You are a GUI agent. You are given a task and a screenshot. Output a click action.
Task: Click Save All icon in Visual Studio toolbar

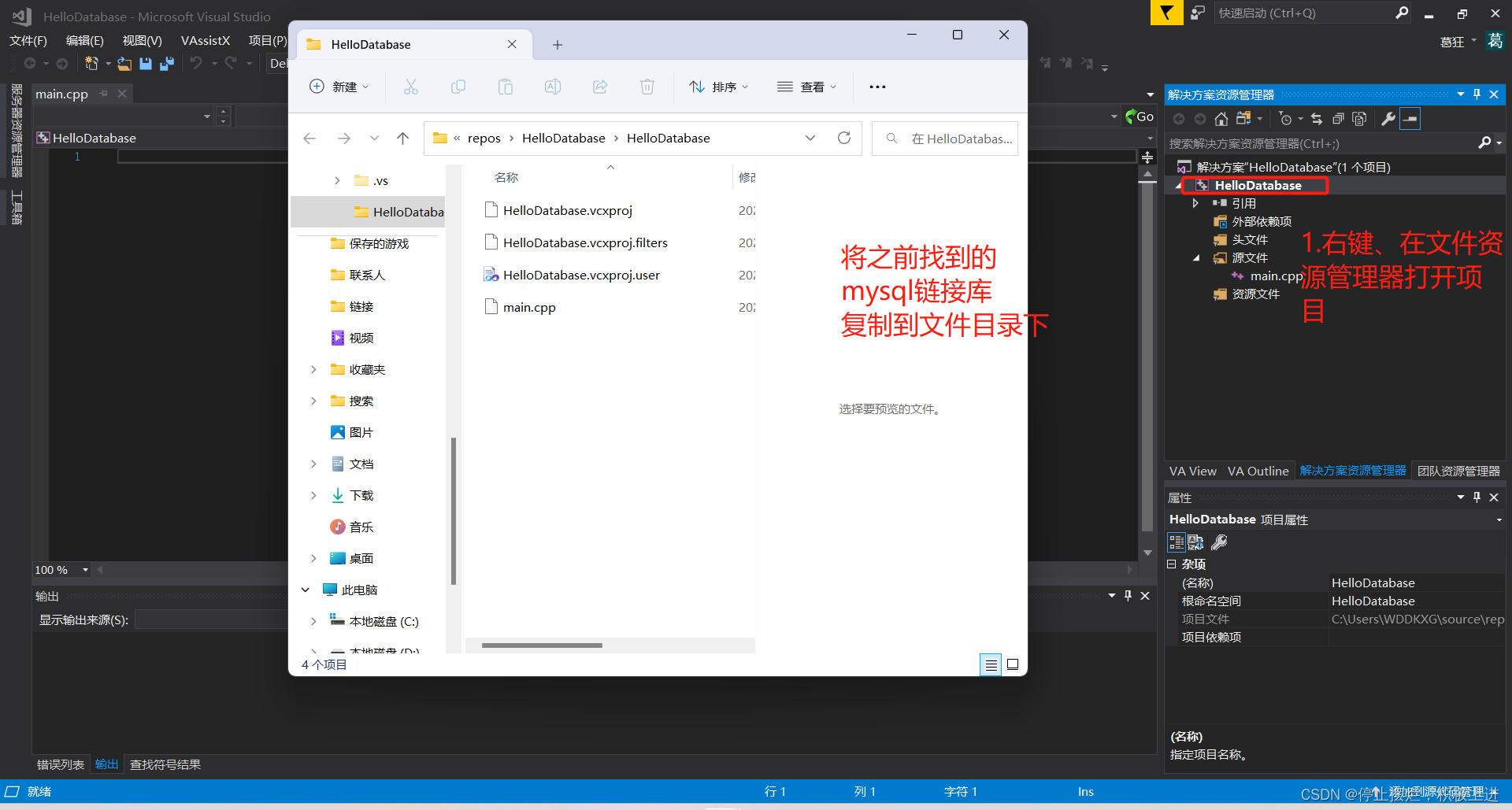(x=167, y=64)
